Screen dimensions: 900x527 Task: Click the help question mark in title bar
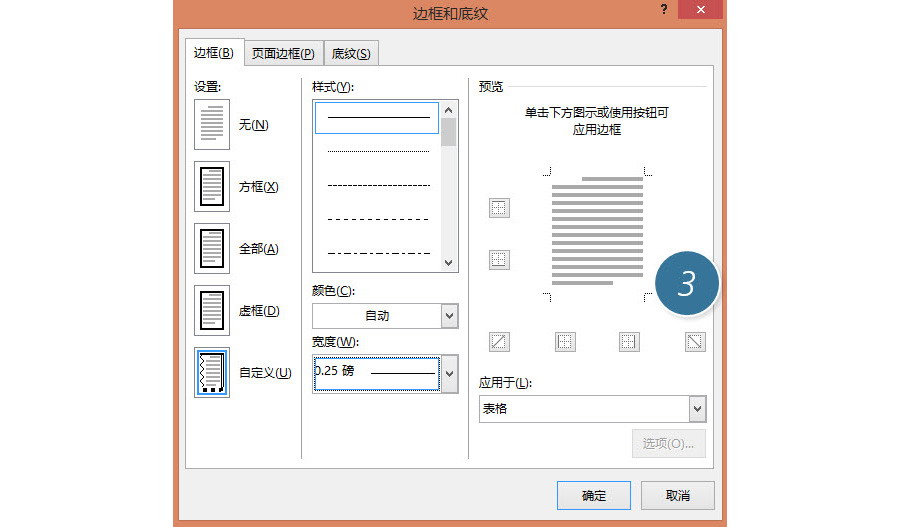[664, 9]
